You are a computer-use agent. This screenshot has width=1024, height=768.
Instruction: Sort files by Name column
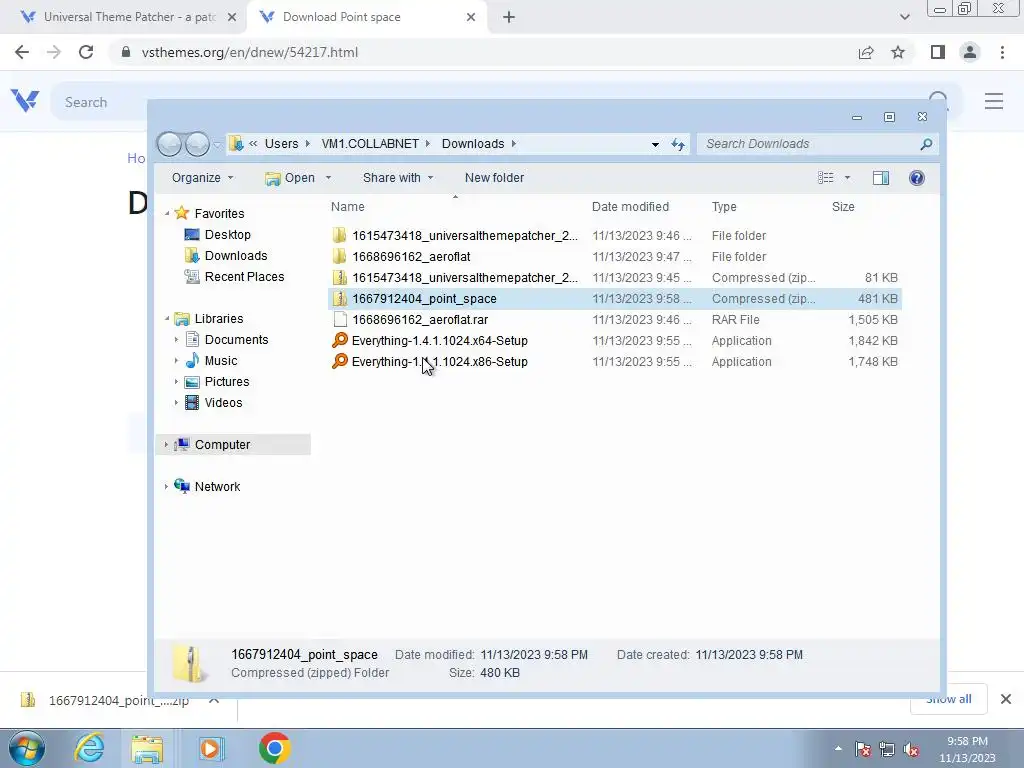point(347,206)
